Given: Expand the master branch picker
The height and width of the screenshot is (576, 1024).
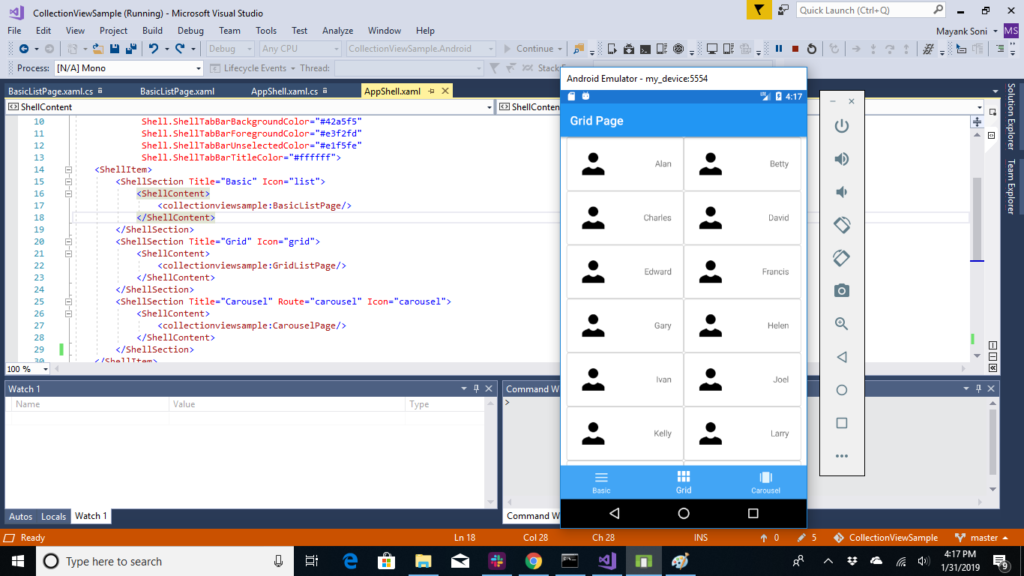Looking at the screenshot, I should tap(982, 537).
